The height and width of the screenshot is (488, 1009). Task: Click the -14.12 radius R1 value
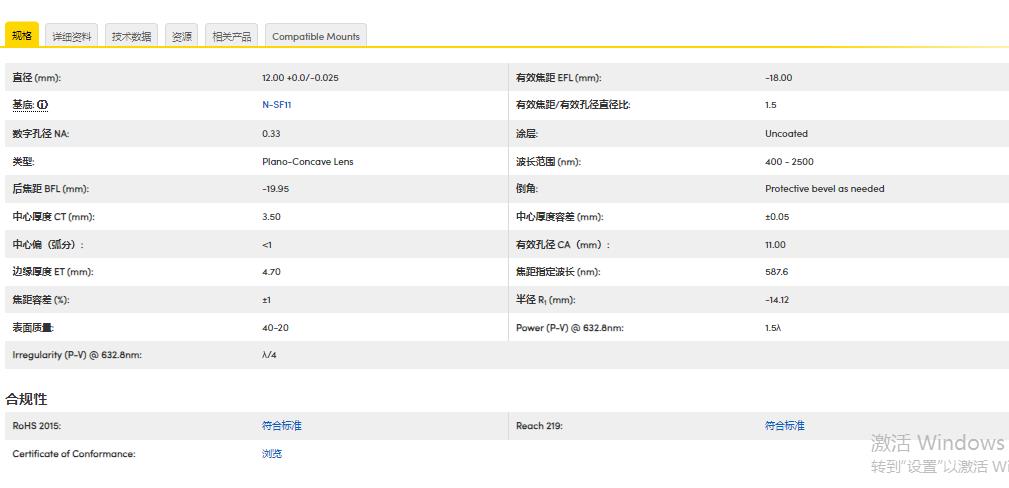pyautogui.click(x=777, y=300)
